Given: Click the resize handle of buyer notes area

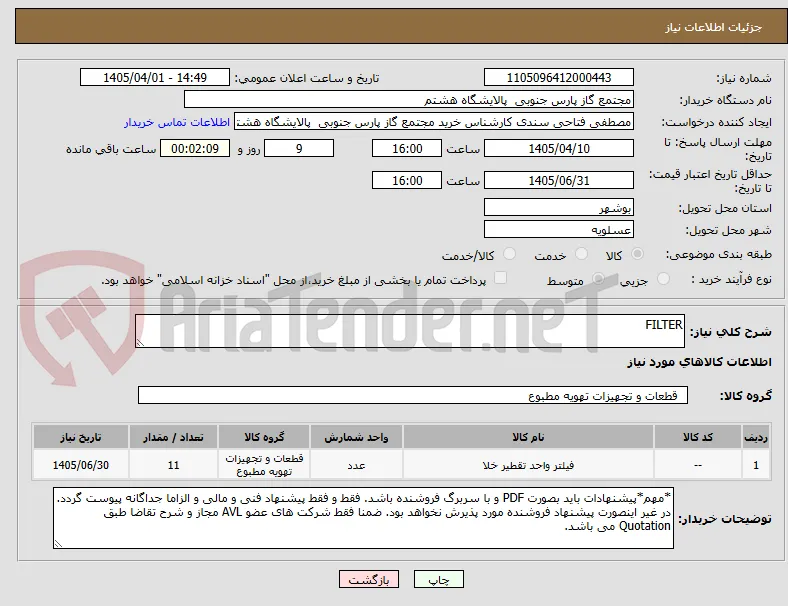Looking at the screenshot, I should (x=58, y=544).
